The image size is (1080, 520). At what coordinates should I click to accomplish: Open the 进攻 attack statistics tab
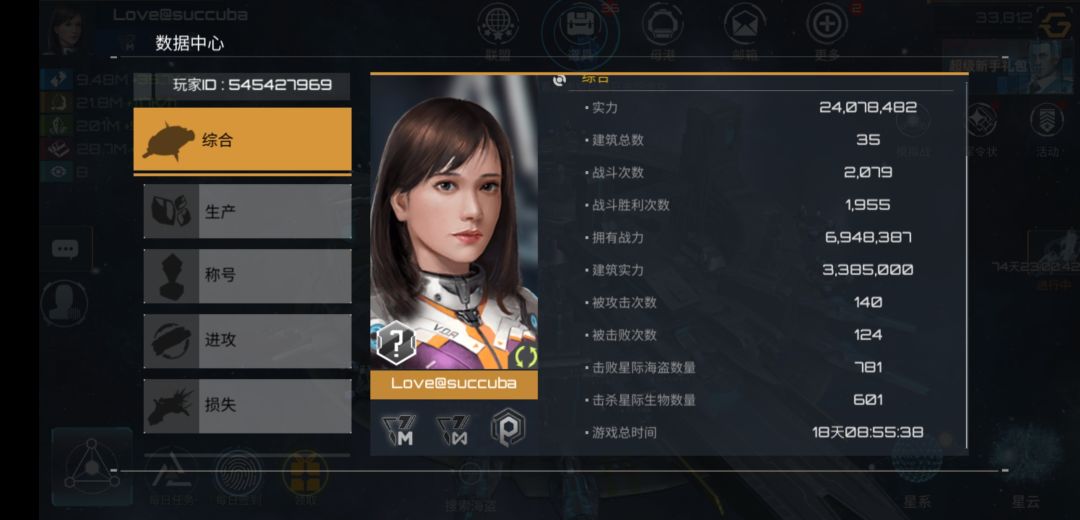(x=247, y=340)
